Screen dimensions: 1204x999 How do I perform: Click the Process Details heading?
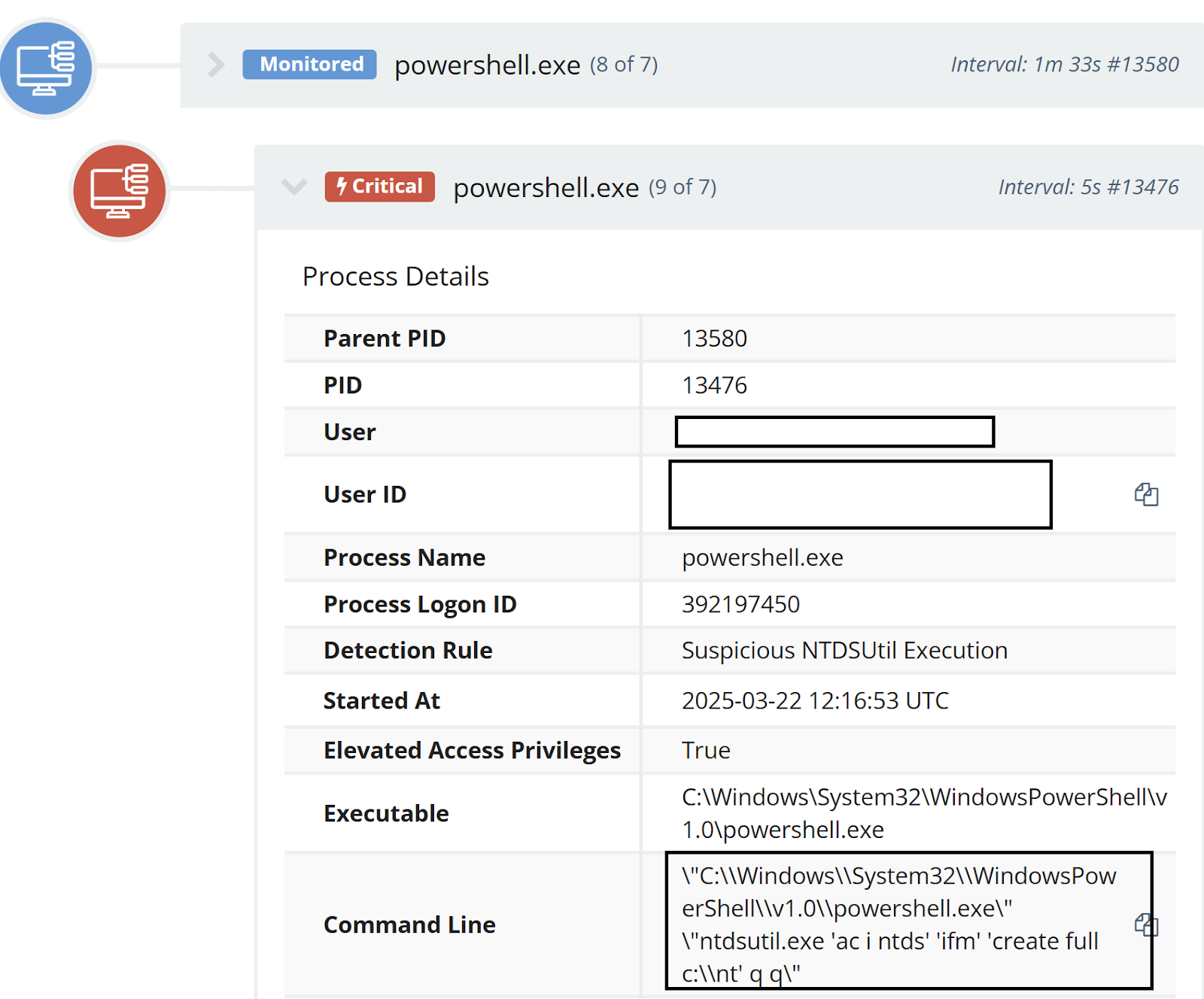[x=395, y=277]
